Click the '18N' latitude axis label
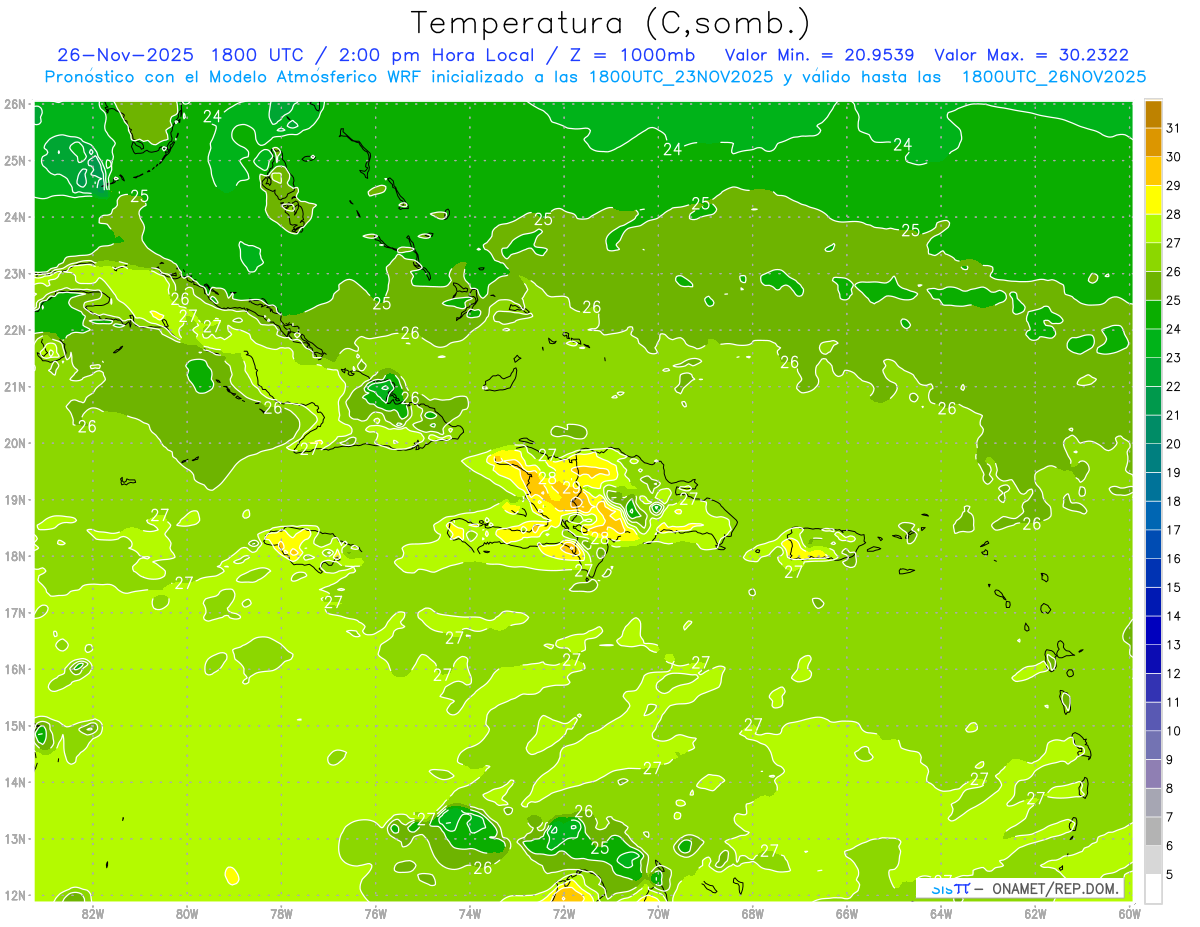Image resolution: width=1200 pixels, height=927 pixels. click(x=15, y=556)
